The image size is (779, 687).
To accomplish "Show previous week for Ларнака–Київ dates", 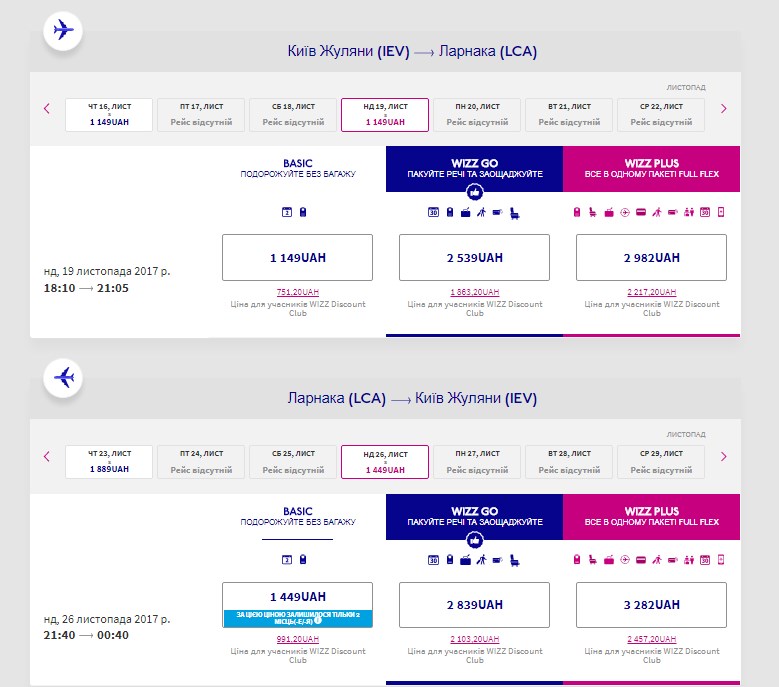I will click(x=46, y=457).
